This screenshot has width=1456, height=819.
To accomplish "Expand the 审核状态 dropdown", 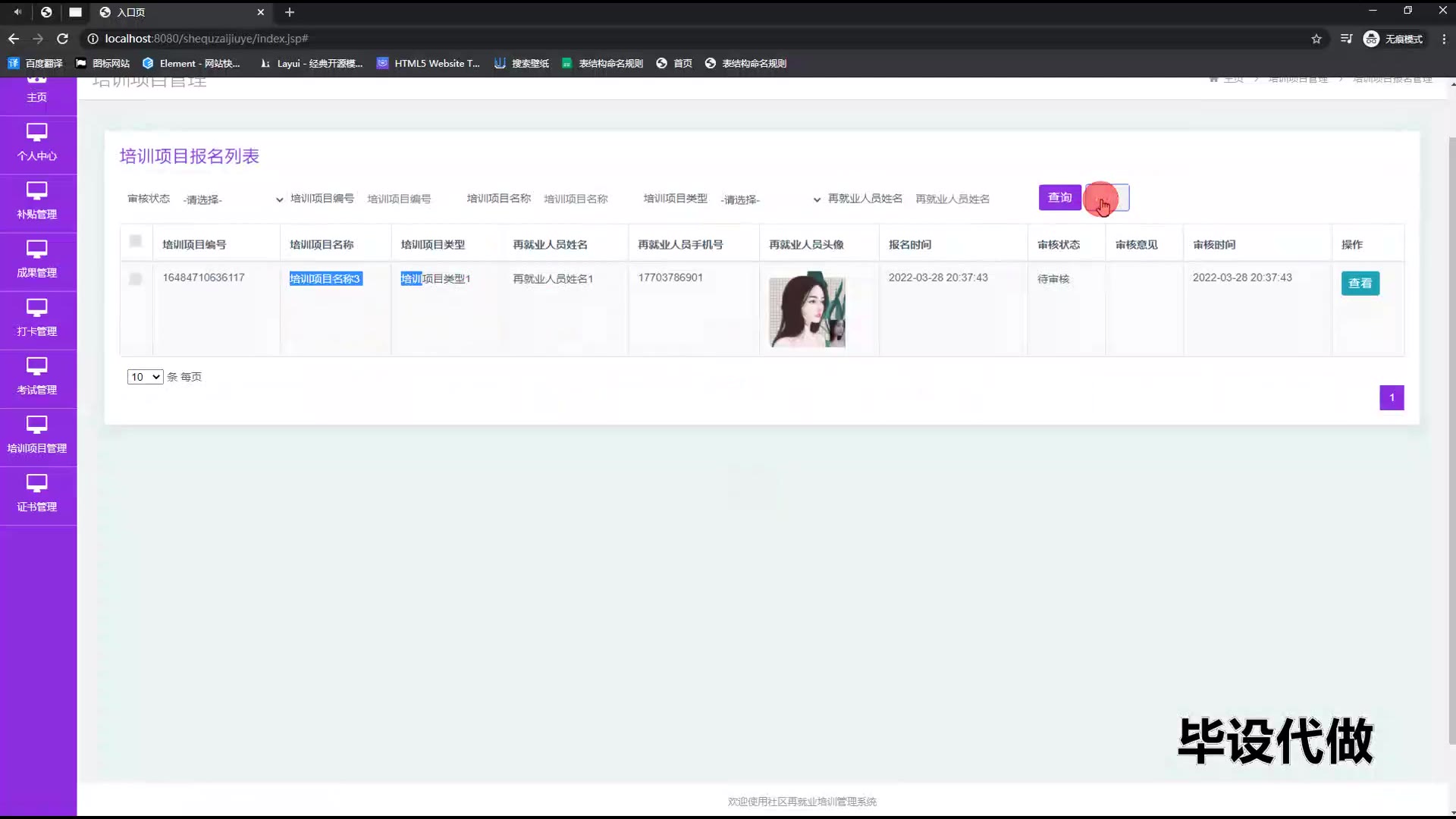I will coord(232,199).
